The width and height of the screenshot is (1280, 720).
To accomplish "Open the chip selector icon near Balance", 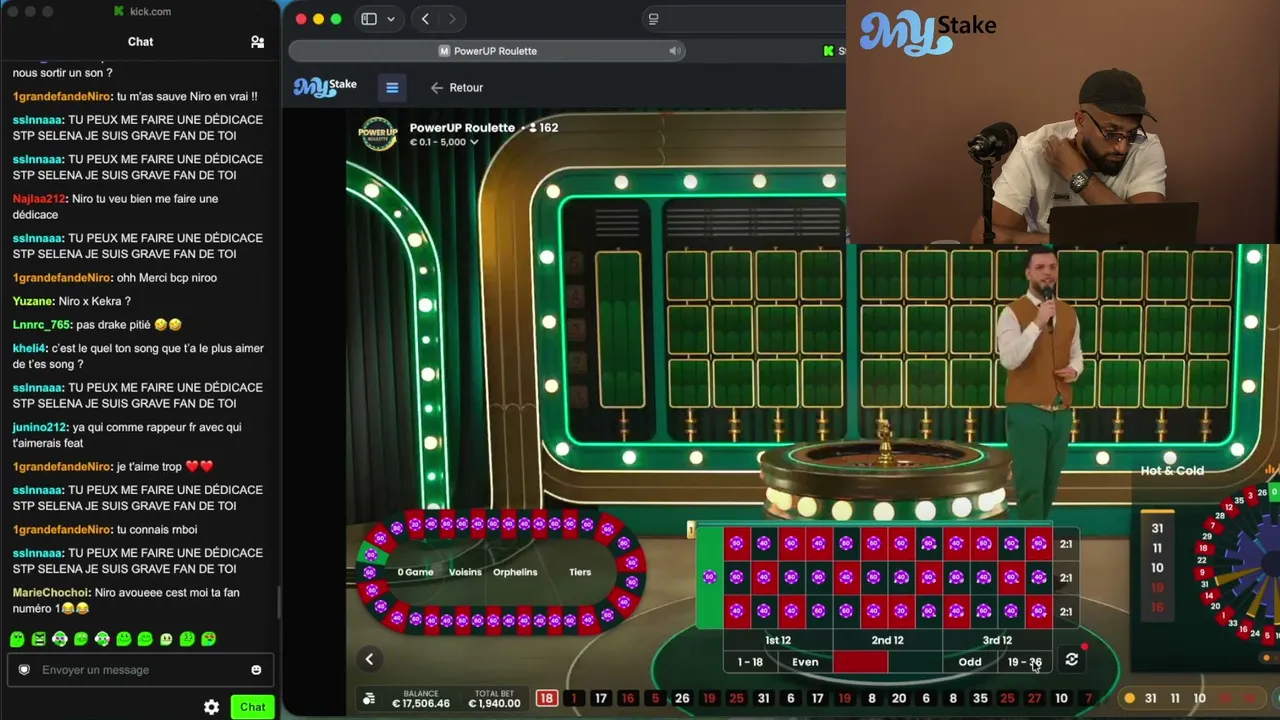I will 369,699.
